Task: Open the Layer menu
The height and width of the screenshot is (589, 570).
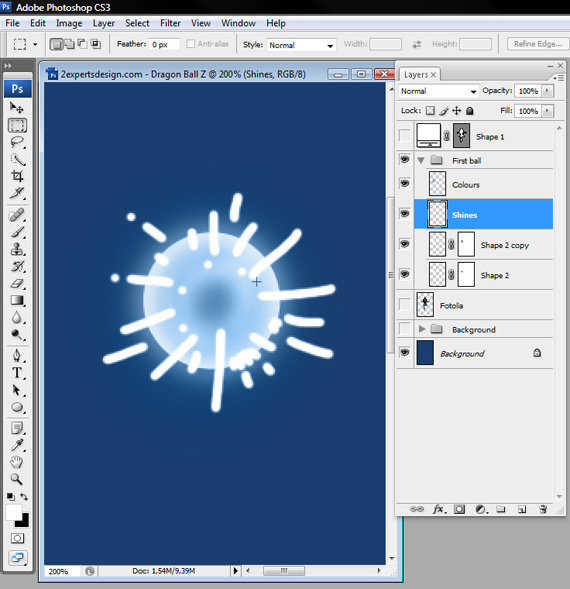Action: click(x=104, y=23)
